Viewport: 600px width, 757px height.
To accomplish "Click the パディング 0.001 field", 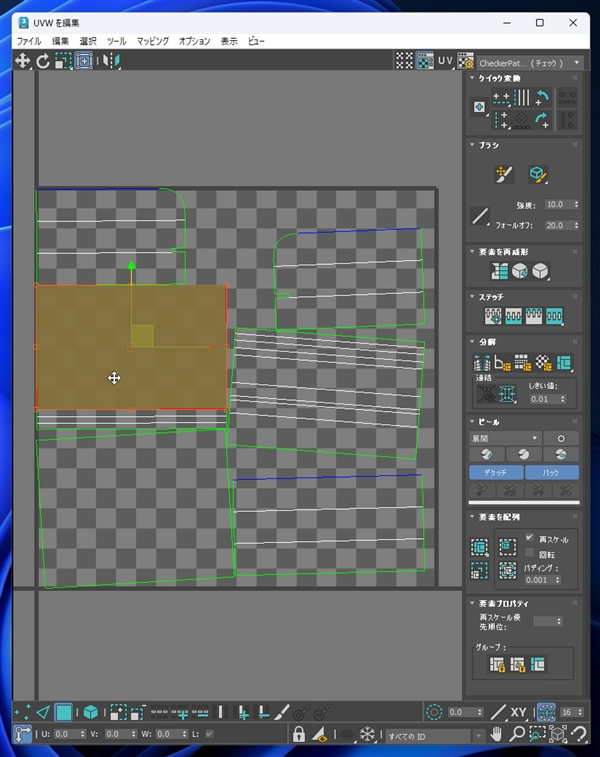I will (x=543, y=580).
